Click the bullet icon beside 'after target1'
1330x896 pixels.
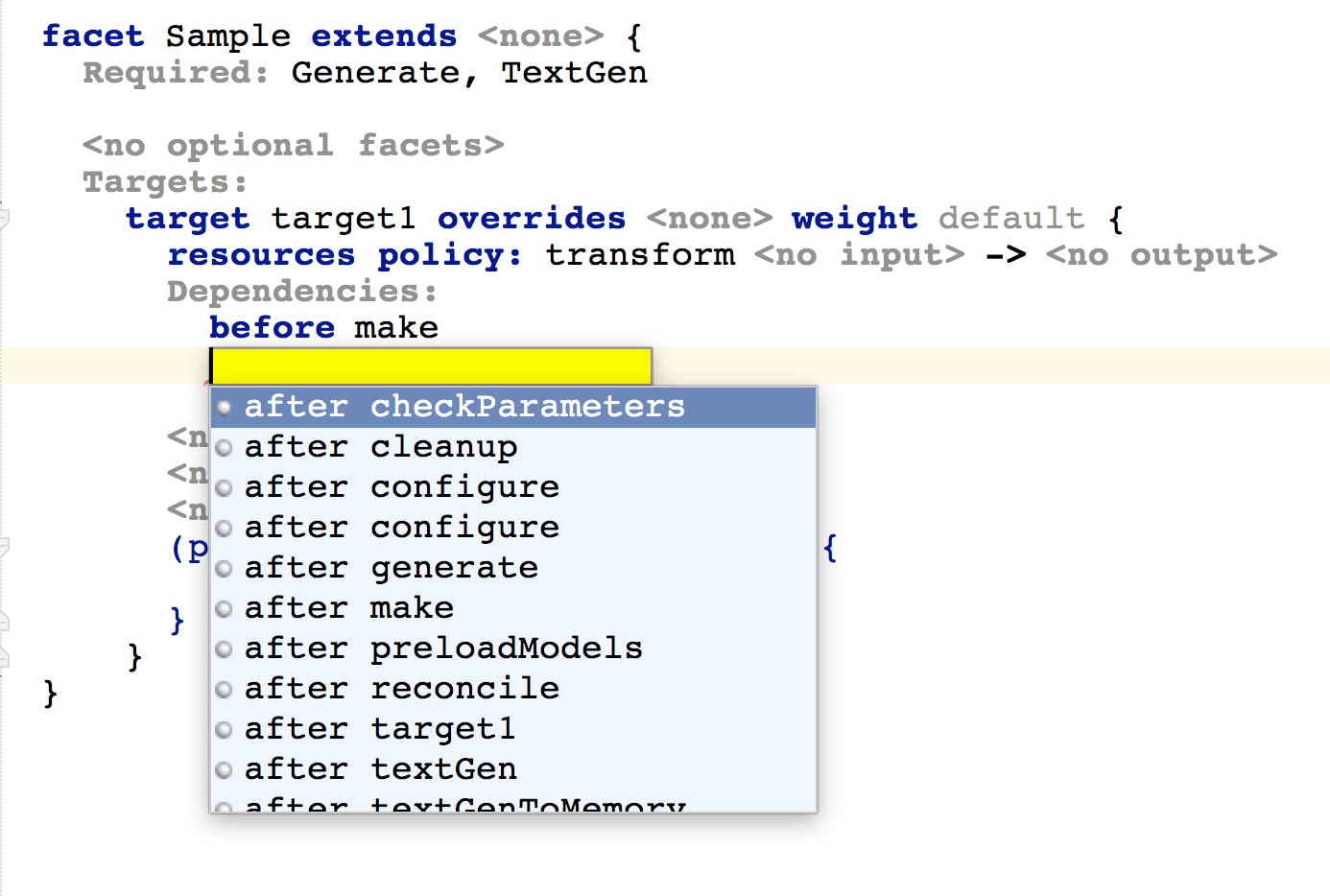(x=225, y=730)
